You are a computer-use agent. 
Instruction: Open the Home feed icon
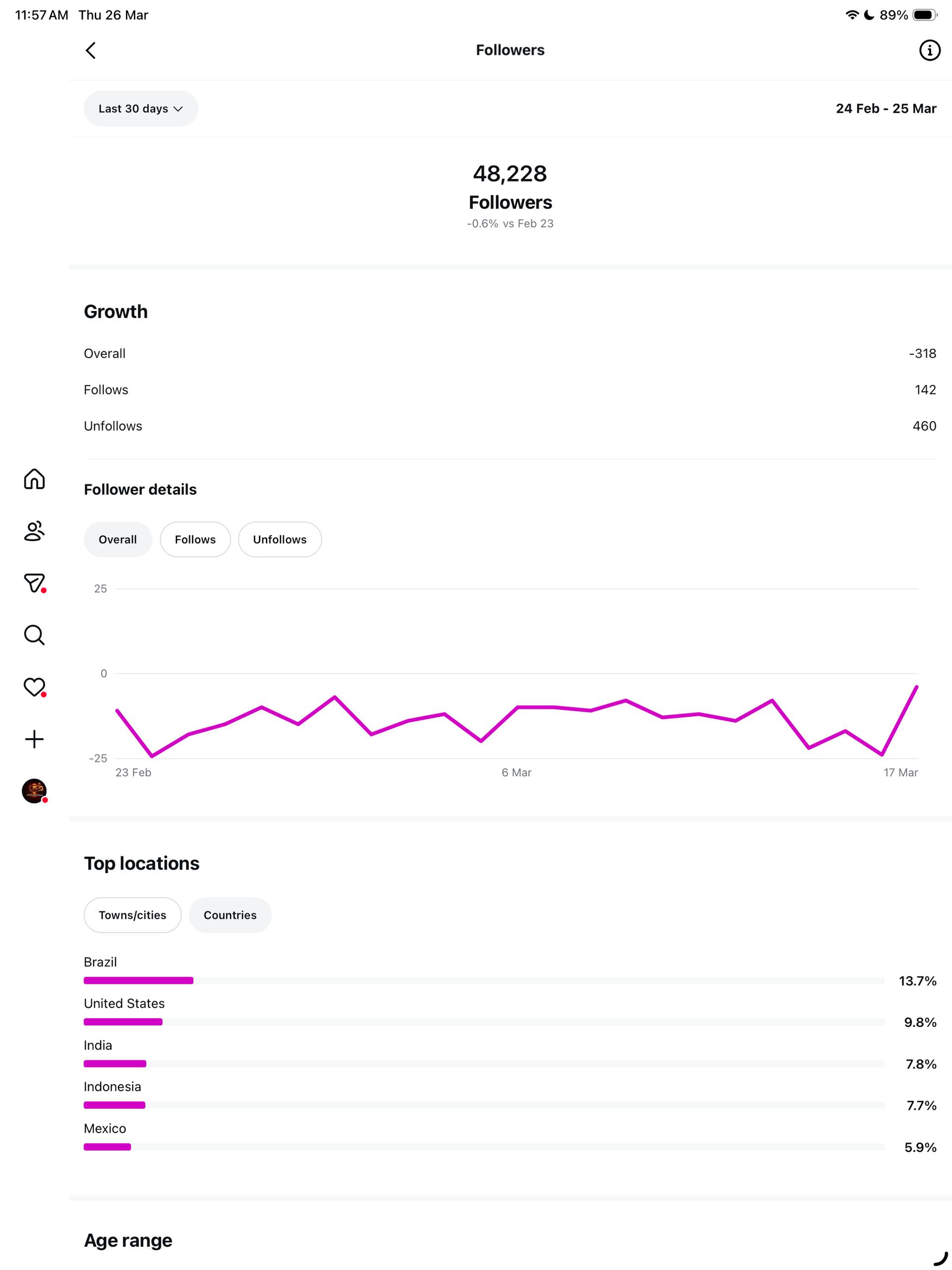pyautogui.click(x=34, y=479)
